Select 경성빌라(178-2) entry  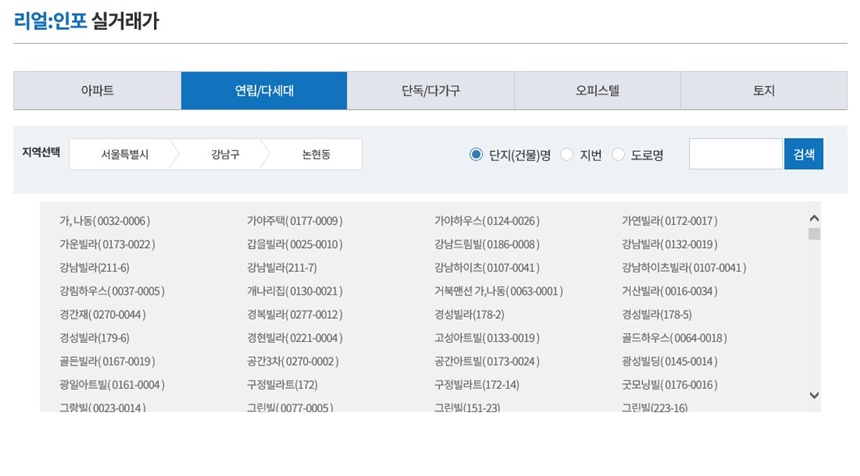(x=469, y=315)
